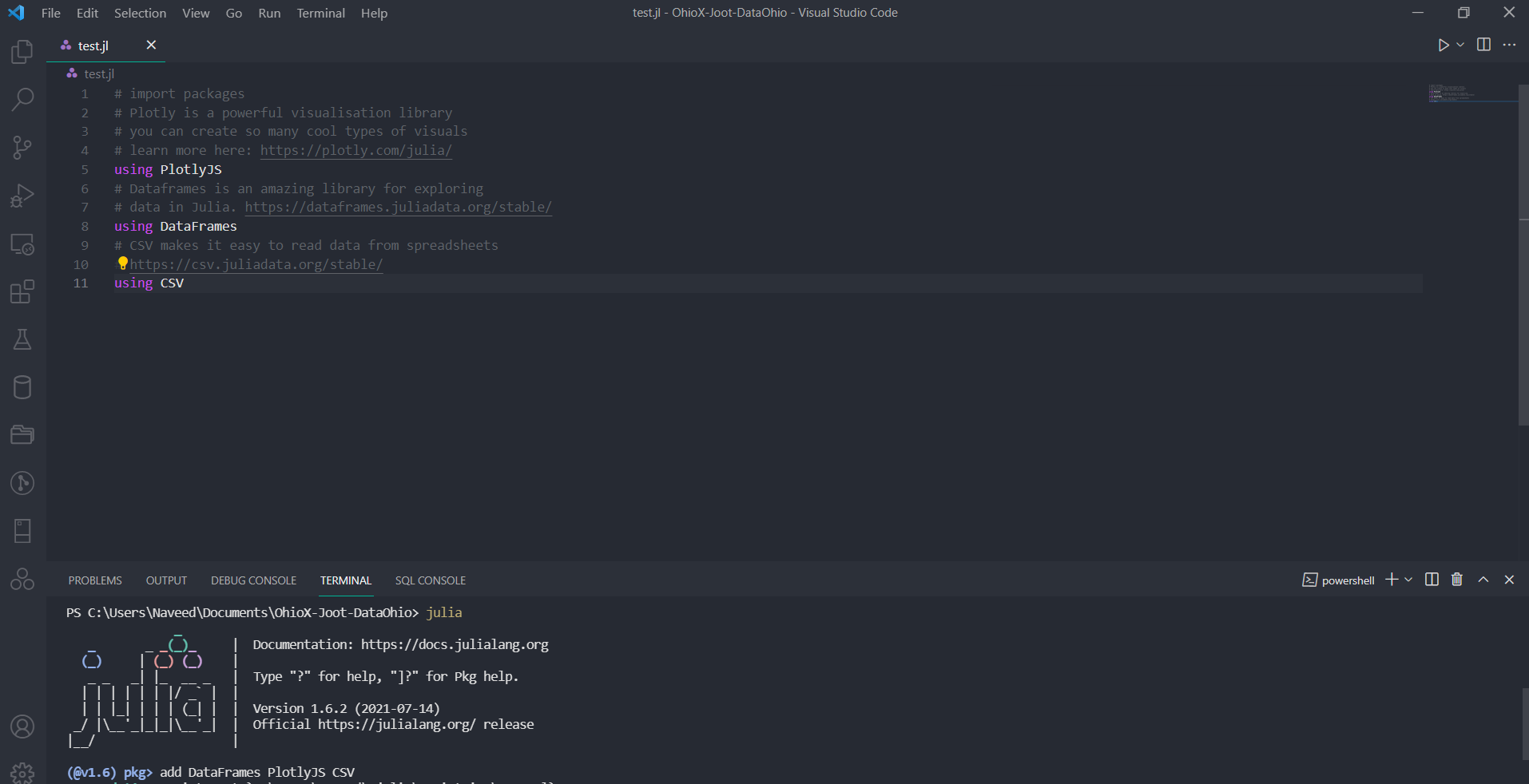Run the Julia file with play button
1529x784 pixels.
click(x=1443, y=45)
